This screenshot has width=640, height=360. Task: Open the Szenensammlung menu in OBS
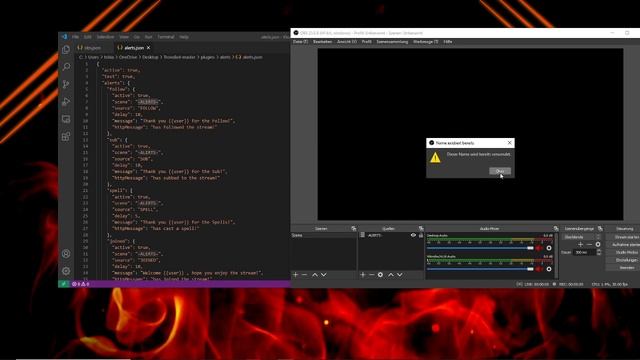coord(392,42)
